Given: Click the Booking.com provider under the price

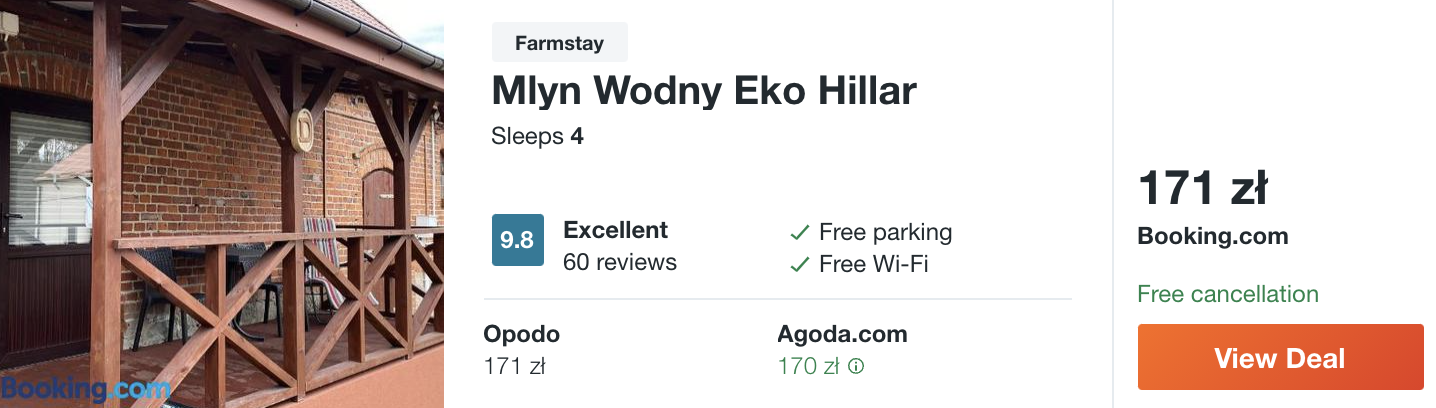Looking at the screenshot, I should tap(1213, 237).
